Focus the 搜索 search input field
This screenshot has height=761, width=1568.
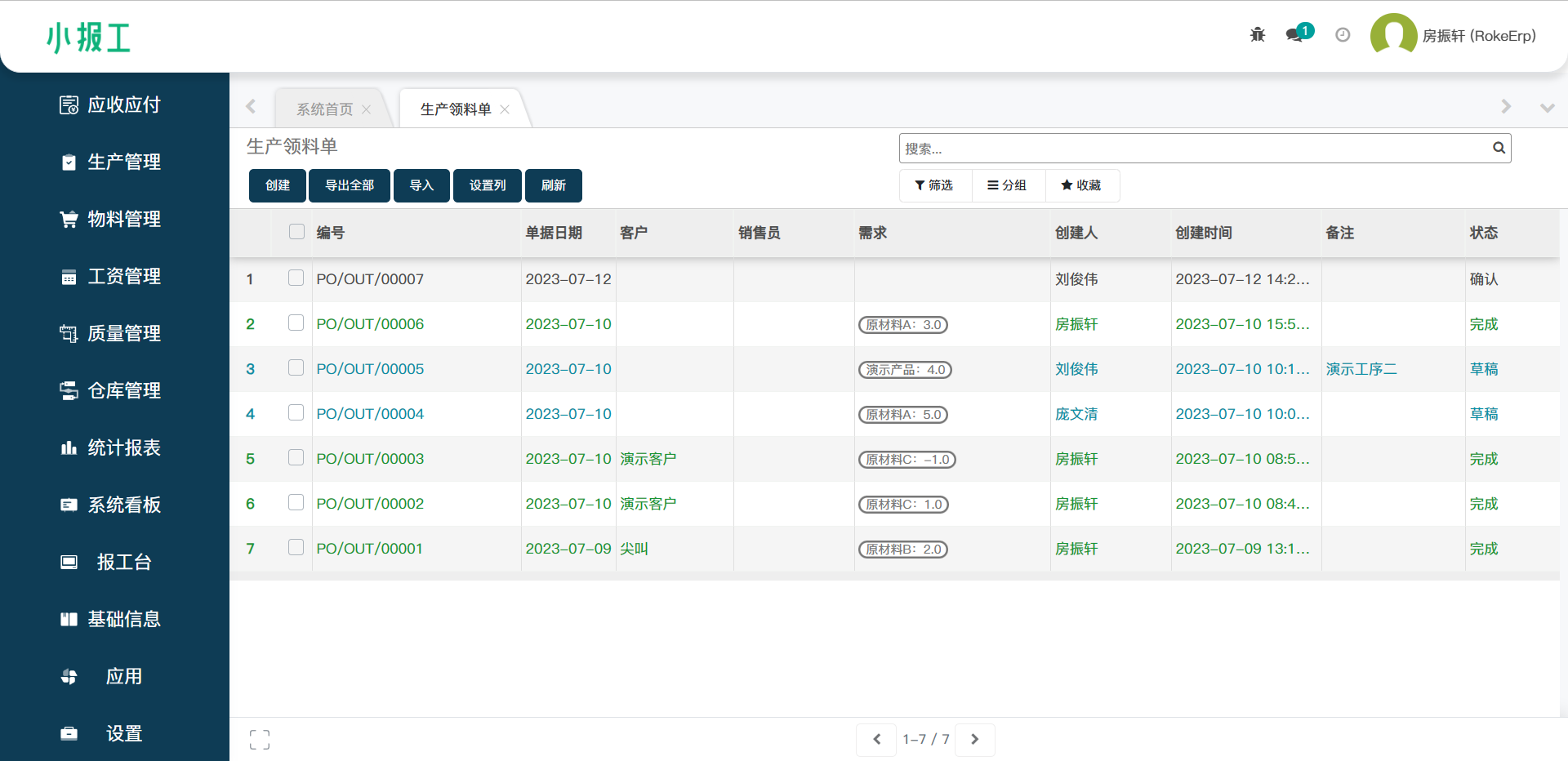coord(1192,149)
